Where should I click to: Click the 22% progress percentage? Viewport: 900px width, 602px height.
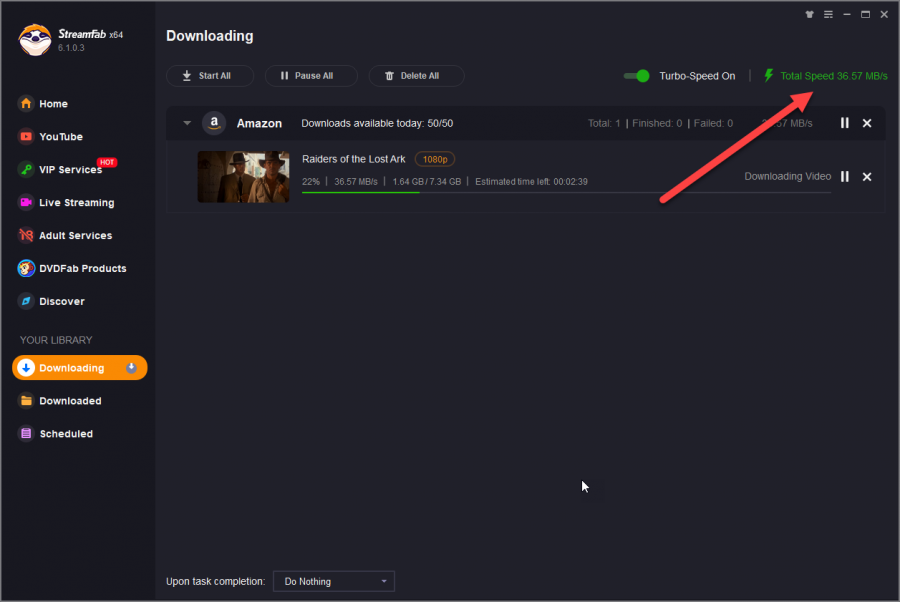coord(311,181)
